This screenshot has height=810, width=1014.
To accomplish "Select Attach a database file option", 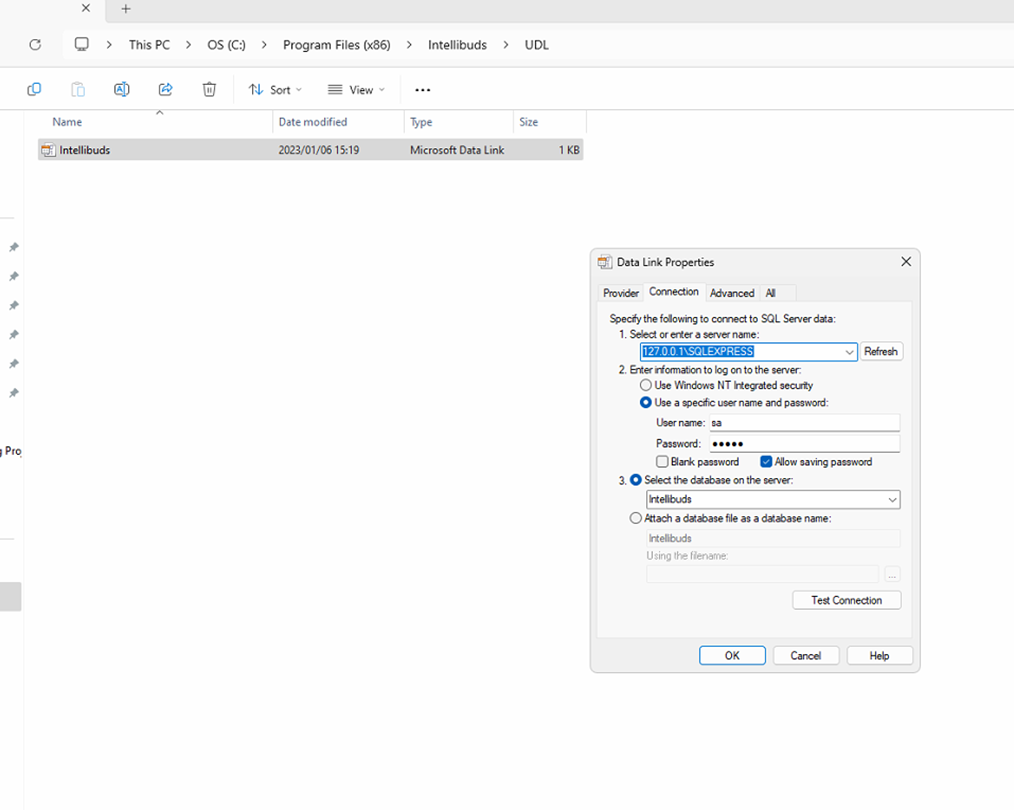I will click(x=636, y=518).
